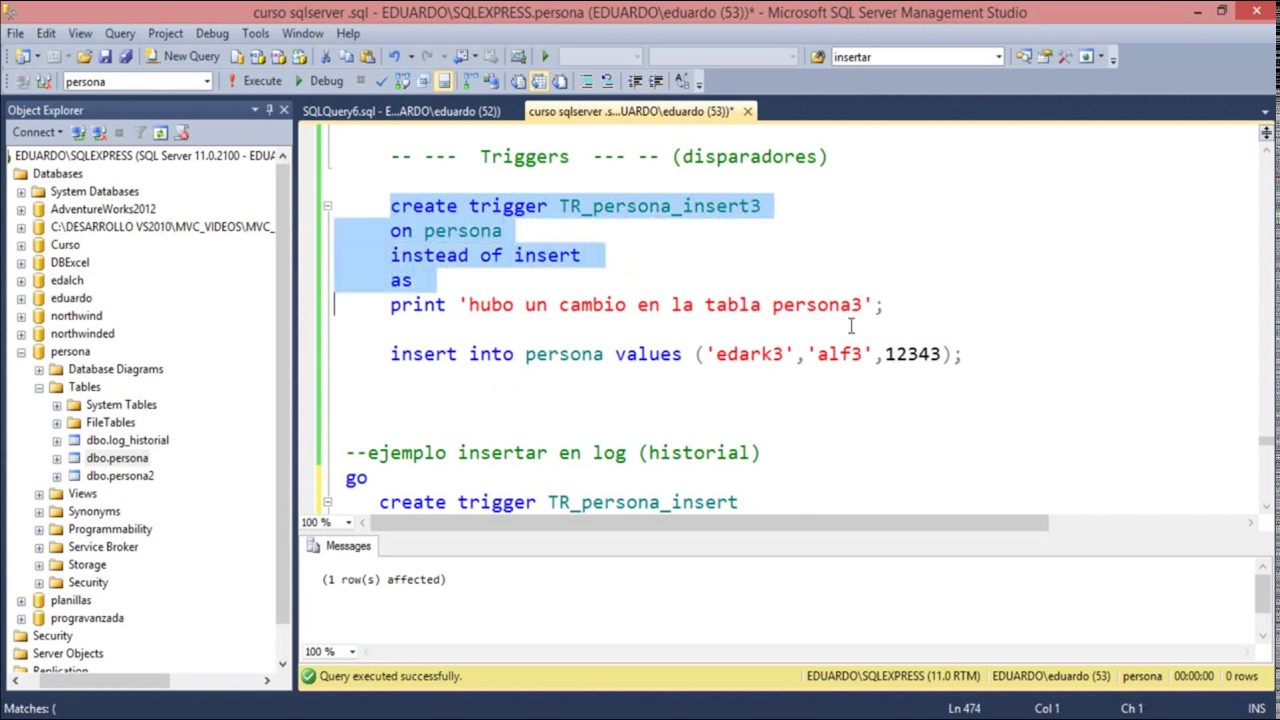Click the green Start arrow in top toolbar
The image size is (1280, 720).
pyautogui.click(x=545, y=57)
